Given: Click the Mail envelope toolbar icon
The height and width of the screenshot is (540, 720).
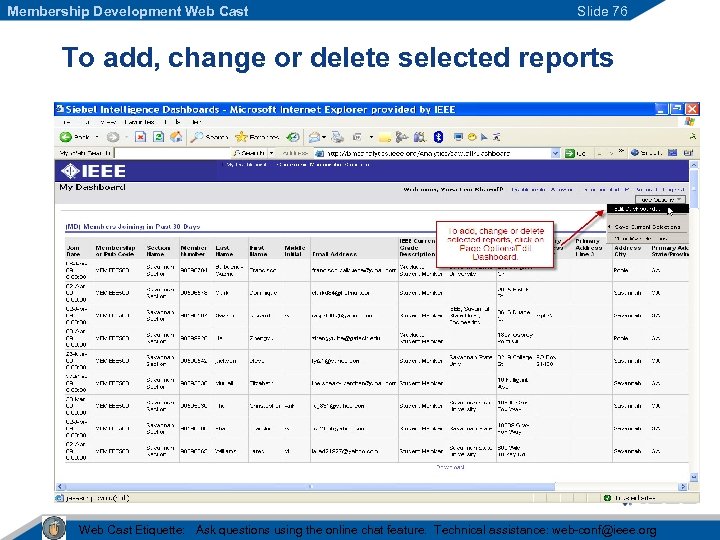Looking at the screenshot, I should pyautogui.click(x=315, y=137).
